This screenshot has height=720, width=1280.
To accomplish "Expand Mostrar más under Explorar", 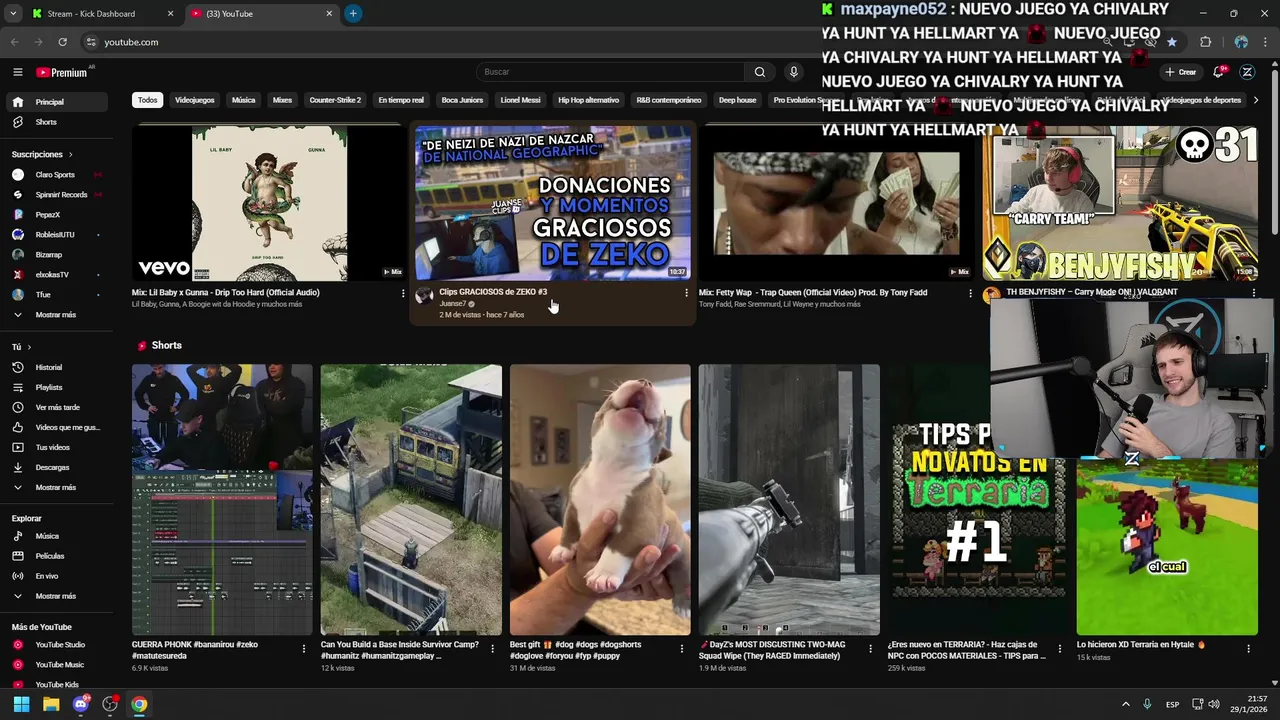I will click(x=58, y=596).
